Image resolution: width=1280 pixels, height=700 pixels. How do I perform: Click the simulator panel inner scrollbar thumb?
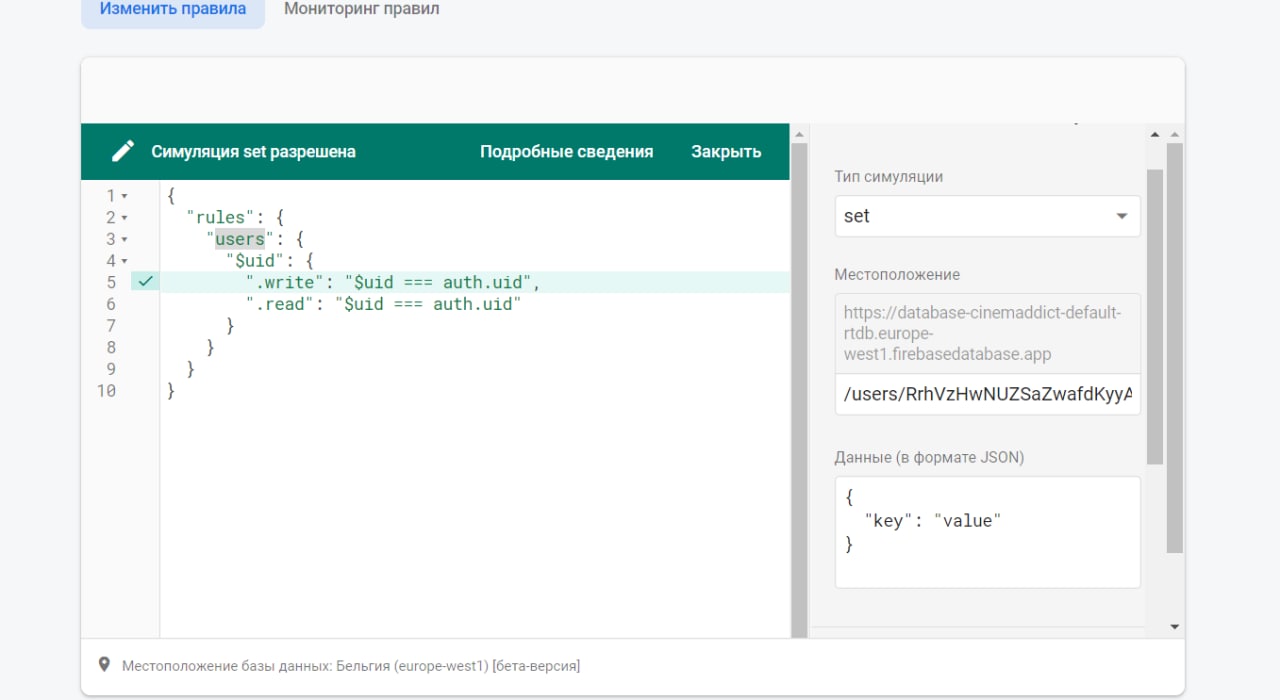1155,317
